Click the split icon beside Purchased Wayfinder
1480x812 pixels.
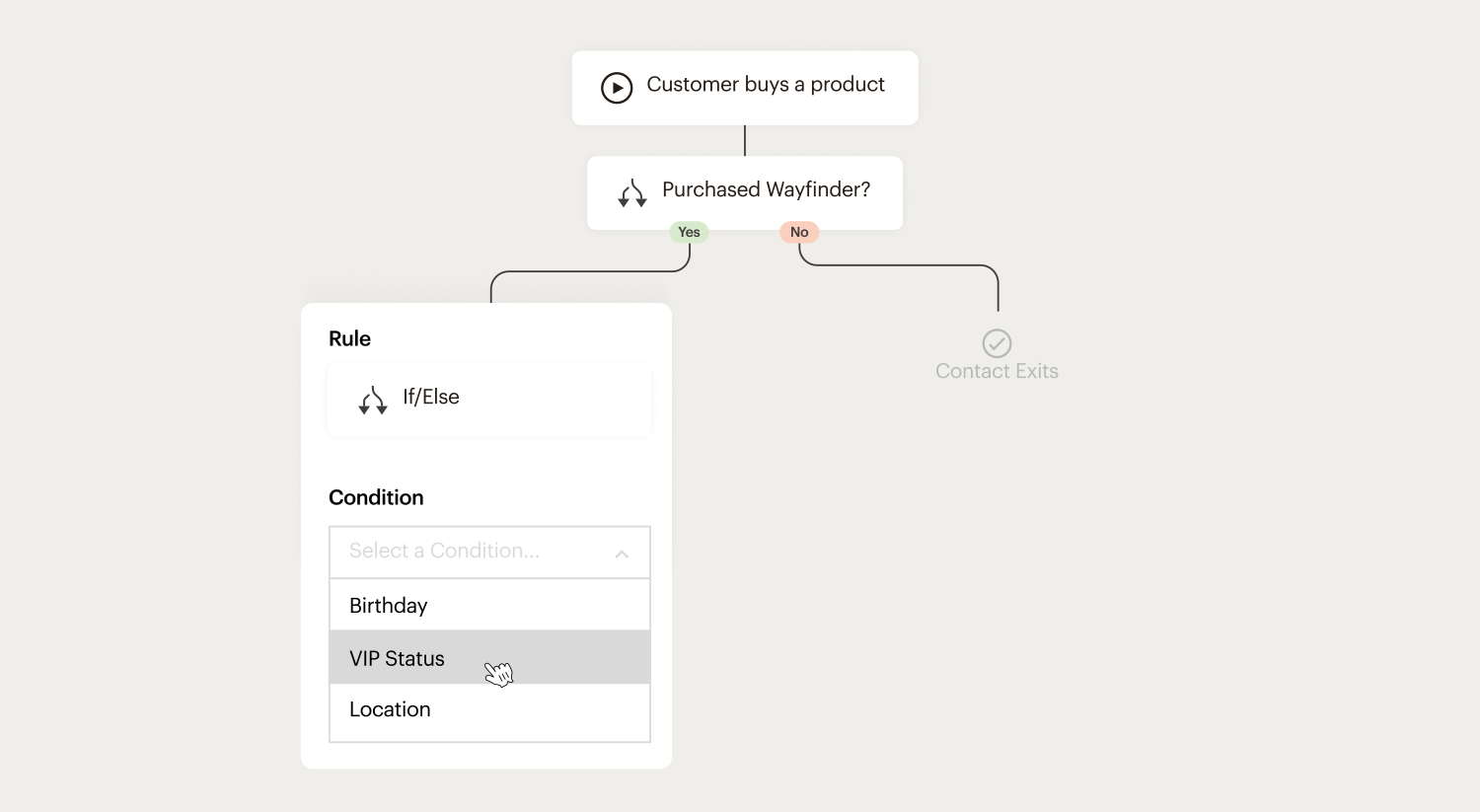632,193
